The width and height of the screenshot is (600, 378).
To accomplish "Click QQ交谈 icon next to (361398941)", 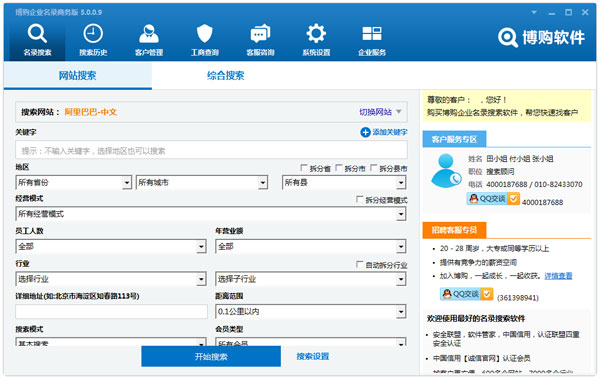I will (x=466, y=294).
